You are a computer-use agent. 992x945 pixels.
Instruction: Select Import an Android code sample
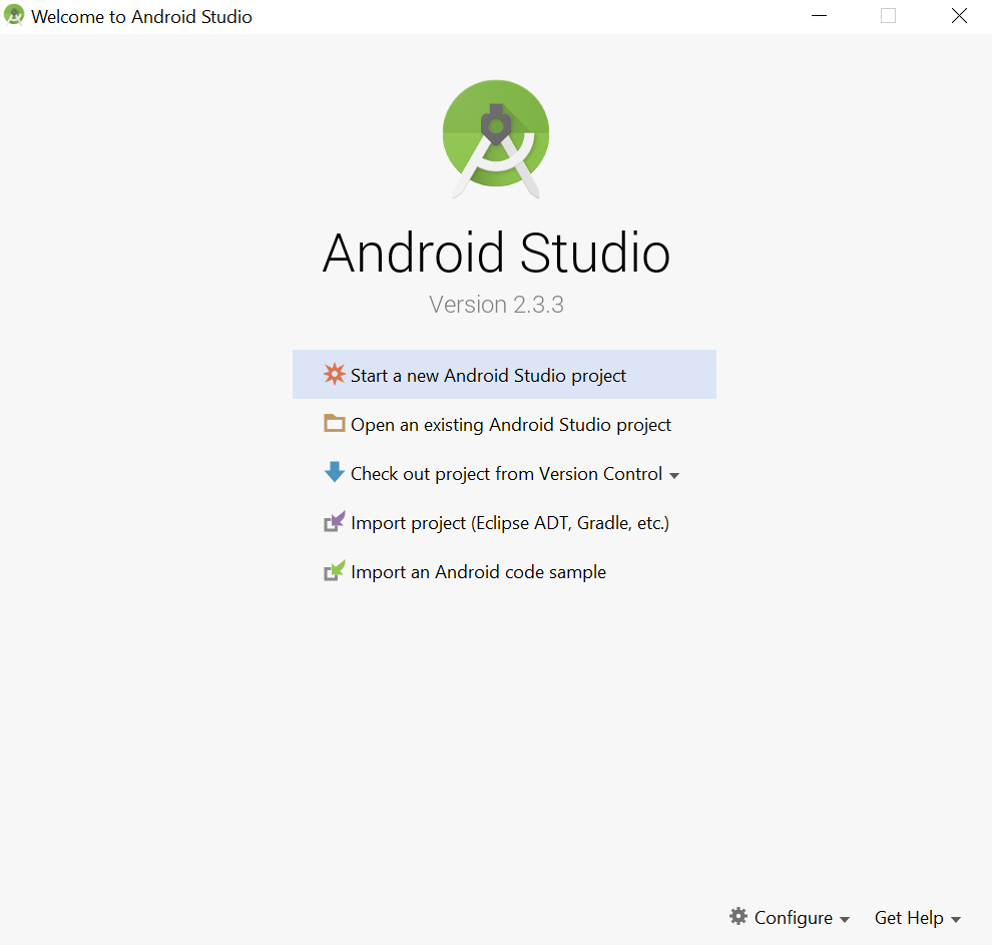(x=478, y=571)
